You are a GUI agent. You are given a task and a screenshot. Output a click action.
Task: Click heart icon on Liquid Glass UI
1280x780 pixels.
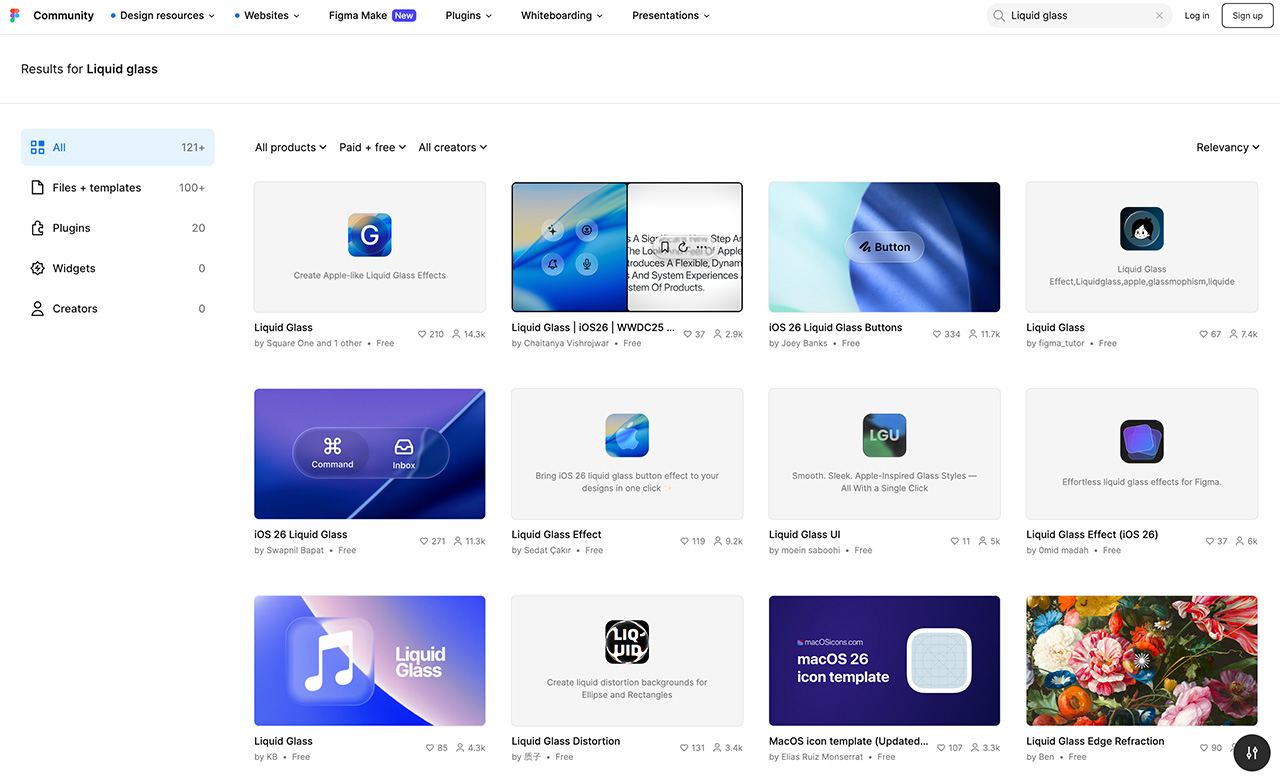click(954, 541)
